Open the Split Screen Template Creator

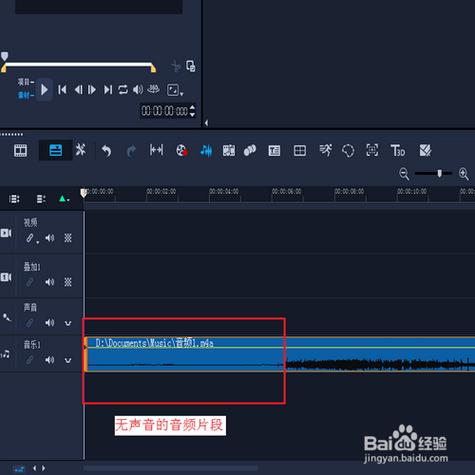point(425,151)
